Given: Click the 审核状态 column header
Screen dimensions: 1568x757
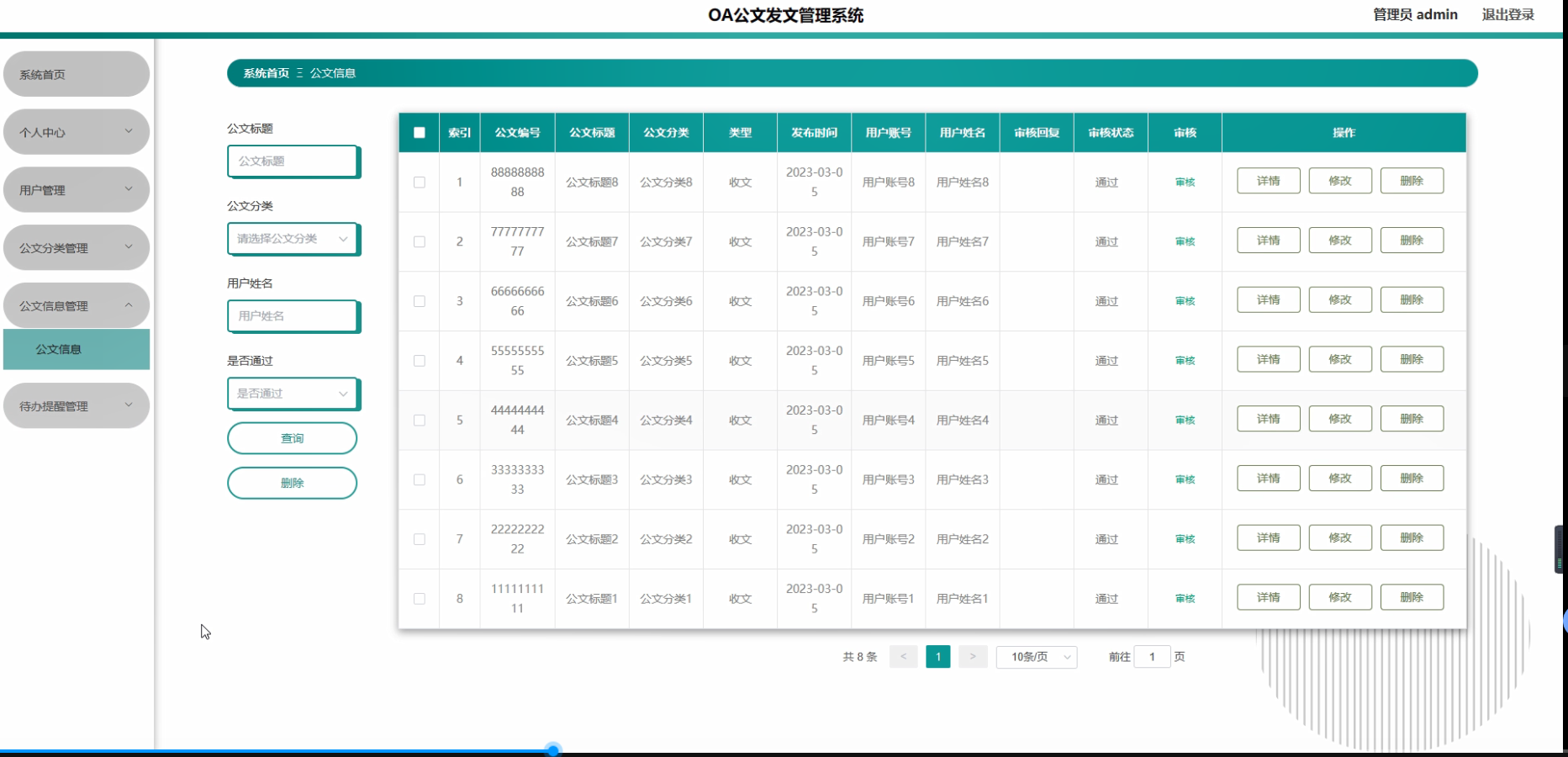Looking at the screenshot, I should 1111,133.
